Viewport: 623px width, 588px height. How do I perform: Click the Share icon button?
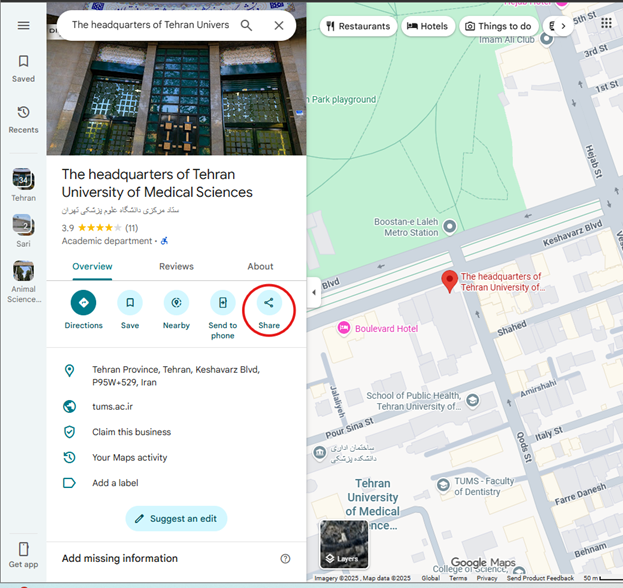(x=269, y=303)
